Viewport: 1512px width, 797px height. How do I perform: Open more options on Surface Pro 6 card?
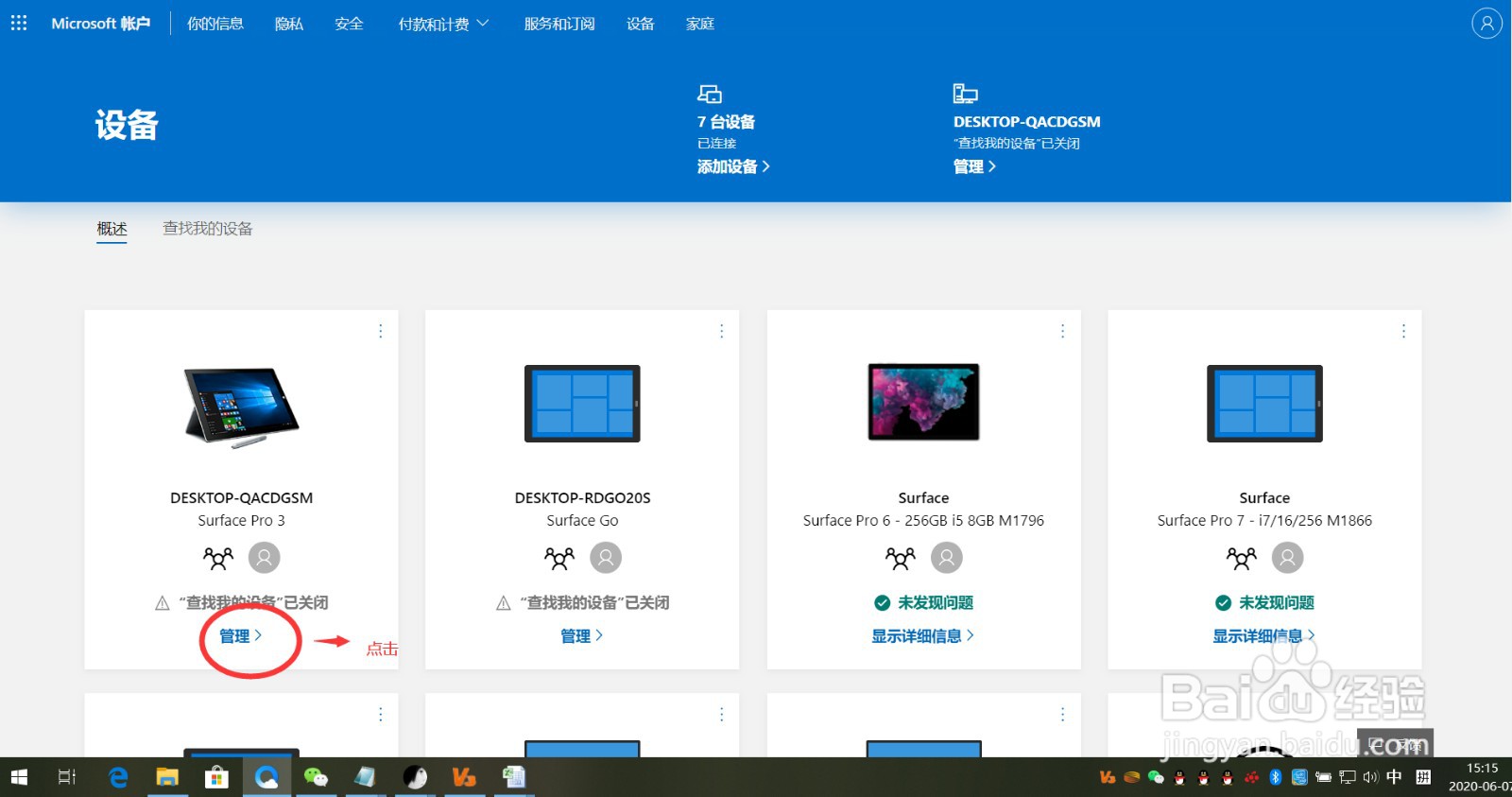click(1063, 331)
